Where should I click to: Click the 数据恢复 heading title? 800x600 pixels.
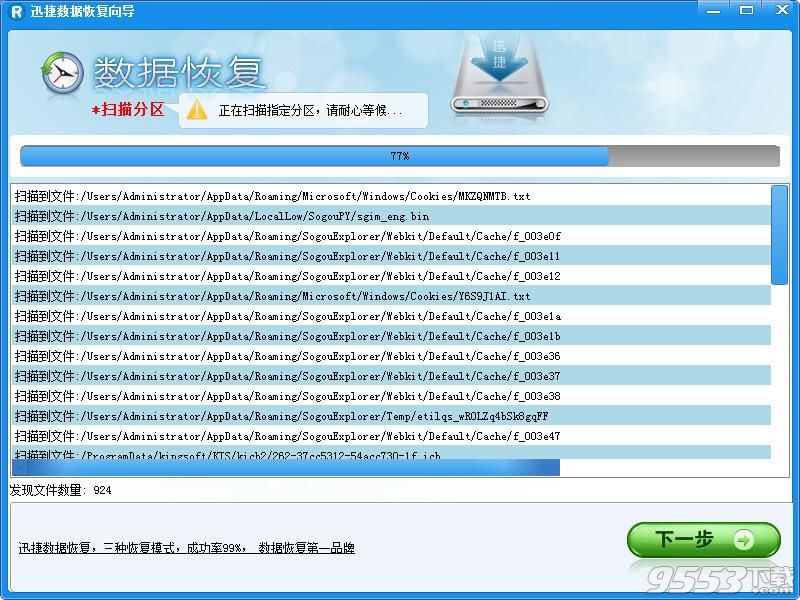pyautogui.click(x=178, y=72)
